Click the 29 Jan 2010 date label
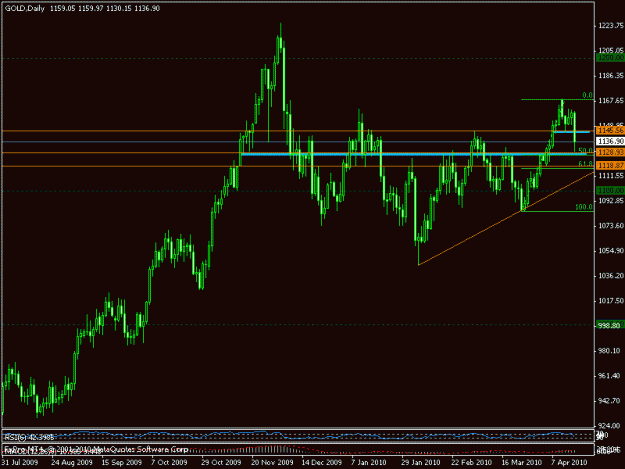Viewport: 625px width, 469px height. click(x=421, y=462)
